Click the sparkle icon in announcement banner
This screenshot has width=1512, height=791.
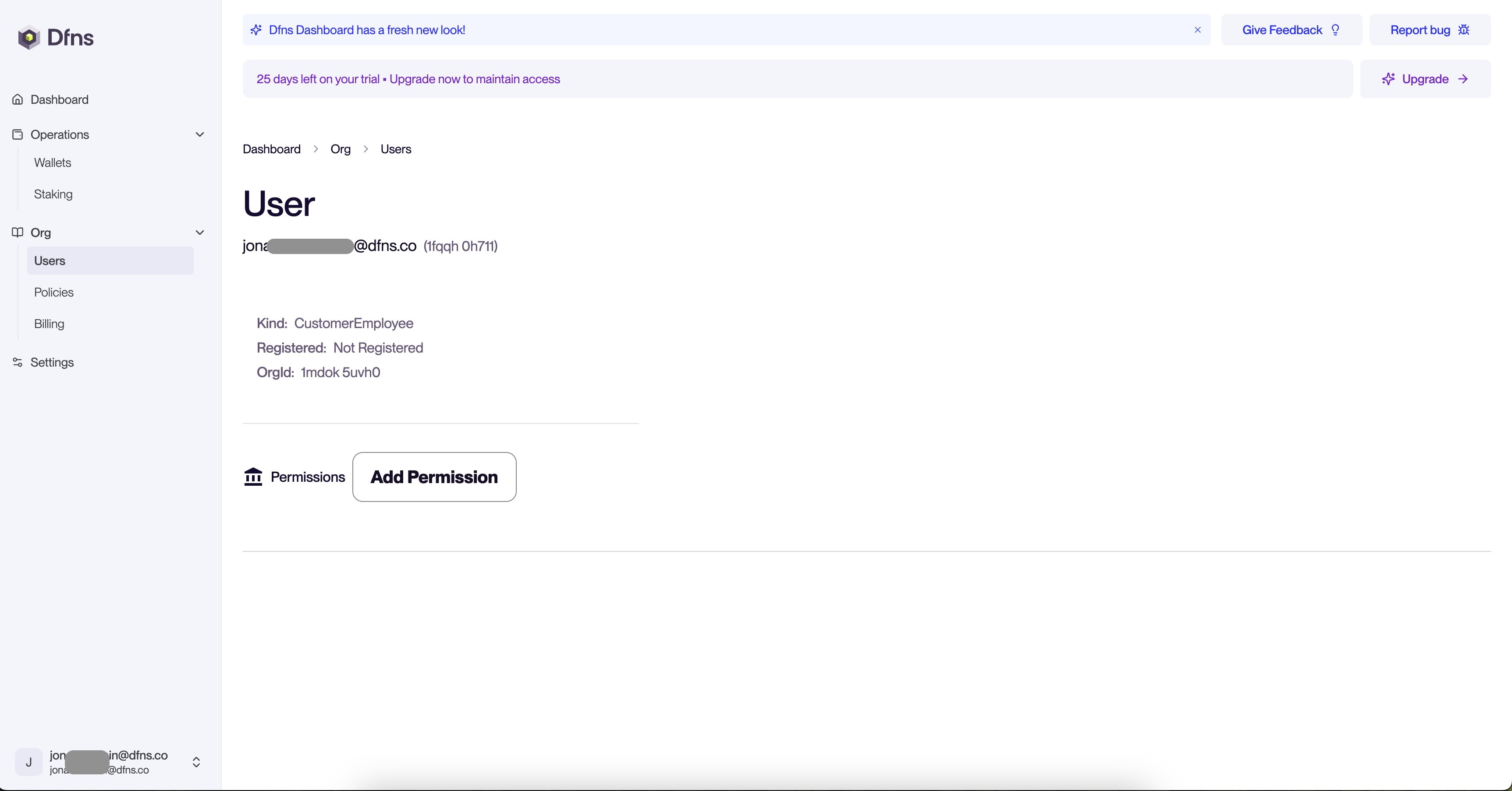256,30
